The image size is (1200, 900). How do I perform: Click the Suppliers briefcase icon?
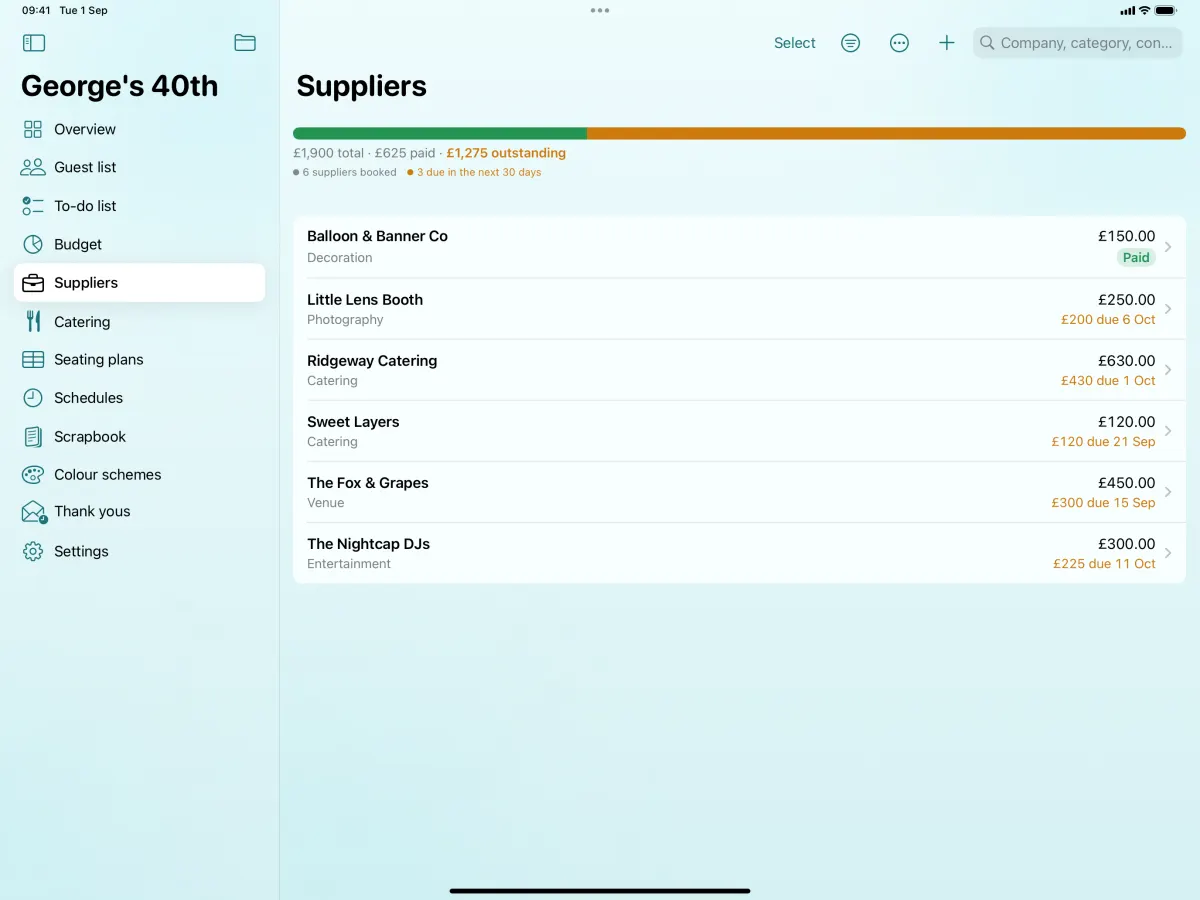(x=33, y=283)
